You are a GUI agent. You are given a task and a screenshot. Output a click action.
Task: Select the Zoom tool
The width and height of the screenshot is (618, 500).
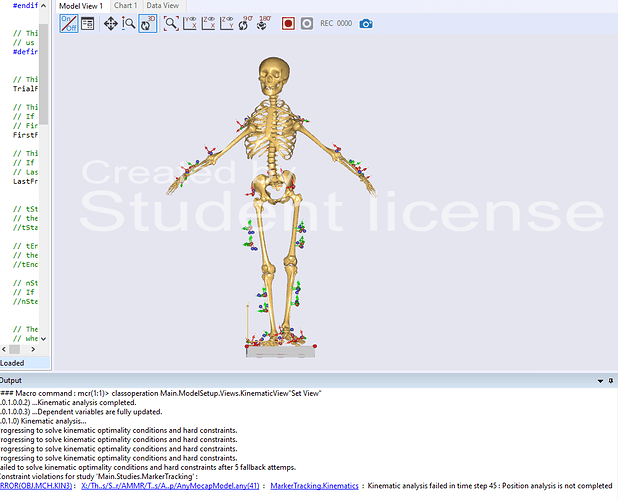pyautogui.click(x=128, y=24)
